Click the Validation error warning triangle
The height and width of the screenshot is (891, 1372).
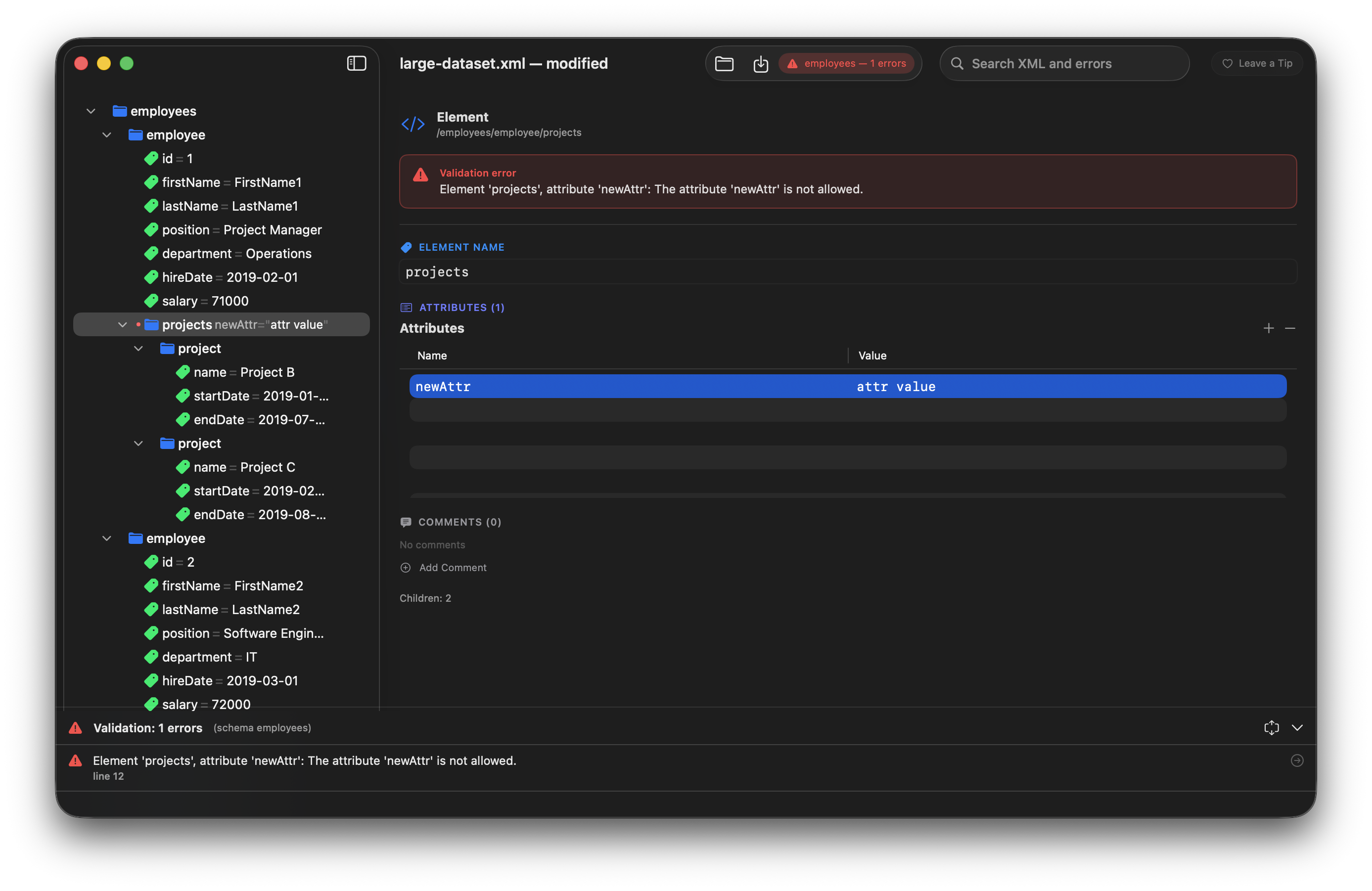(x=420, y=175)
